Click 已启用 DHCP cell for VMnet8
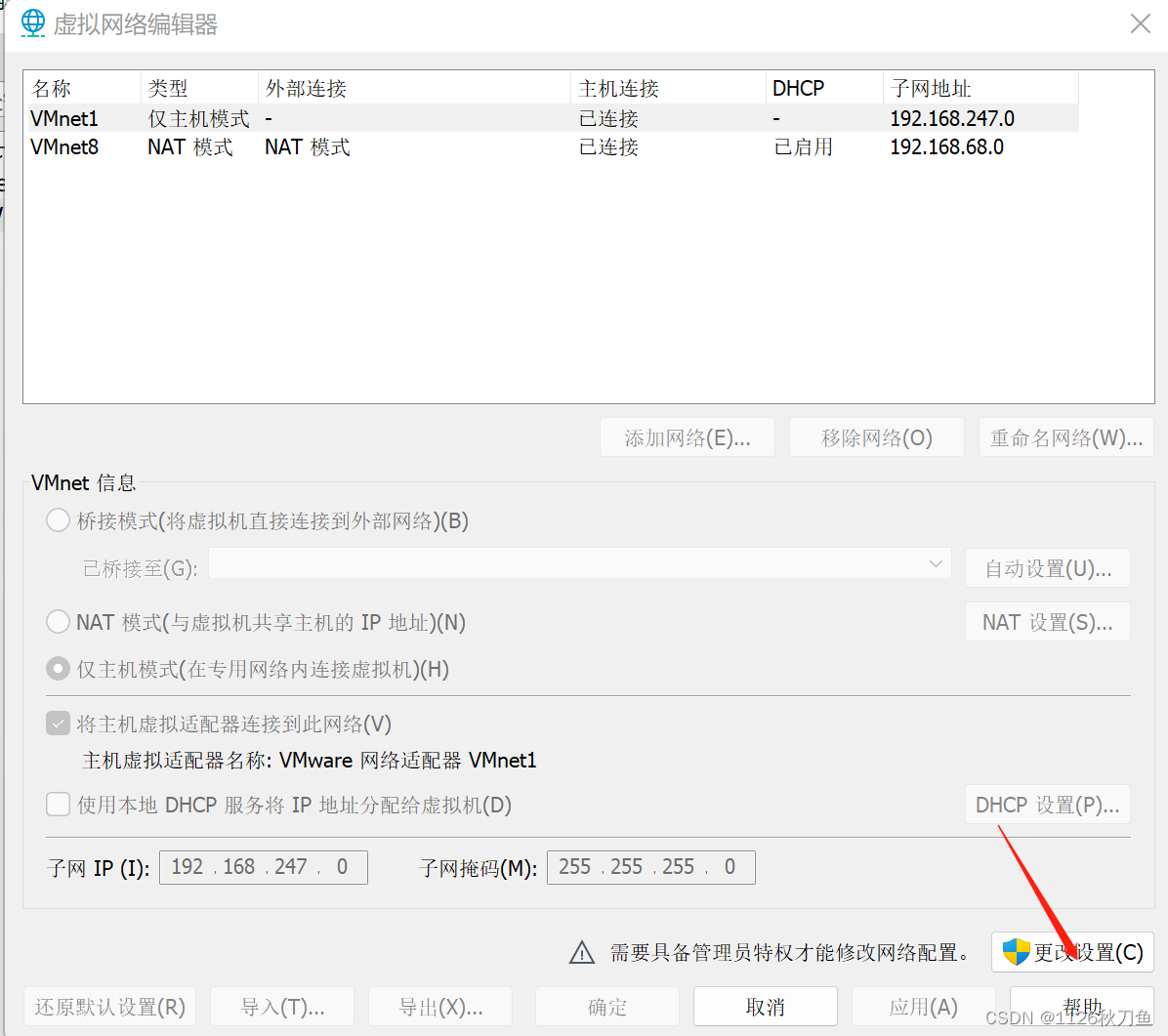1168x1036 pixels. click(x=803, y=146)
